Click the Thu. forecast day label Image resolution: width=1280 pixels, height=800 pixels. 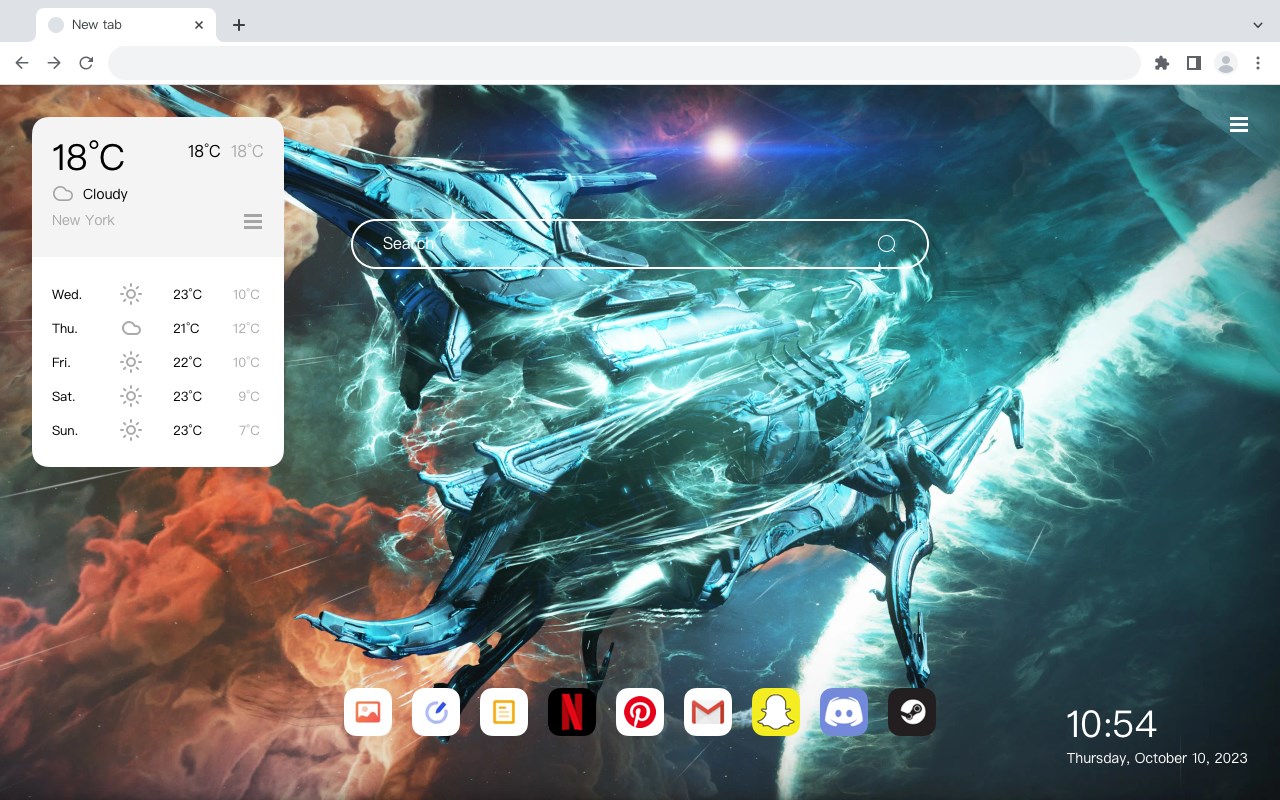(65, 328)
